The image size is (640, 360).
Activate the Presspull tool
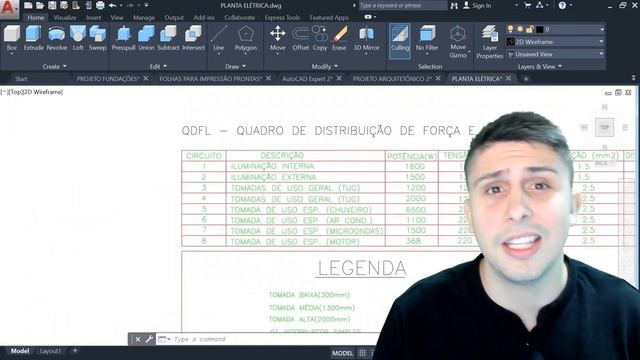pos(123,38)
